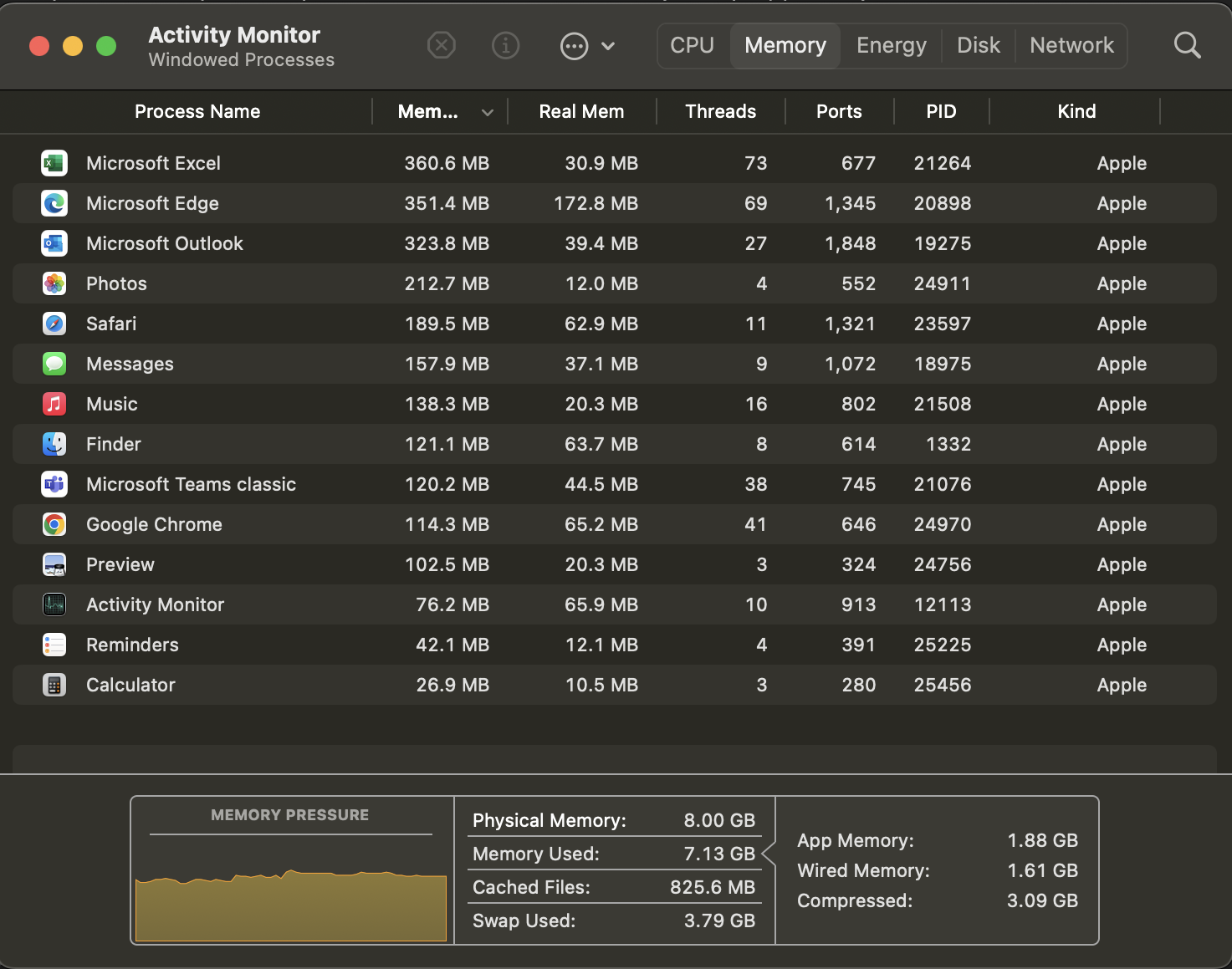The height and width of the screenshot is (969, 1232).
Task: Sort by the Process Name column header
Action: (197, 111)
